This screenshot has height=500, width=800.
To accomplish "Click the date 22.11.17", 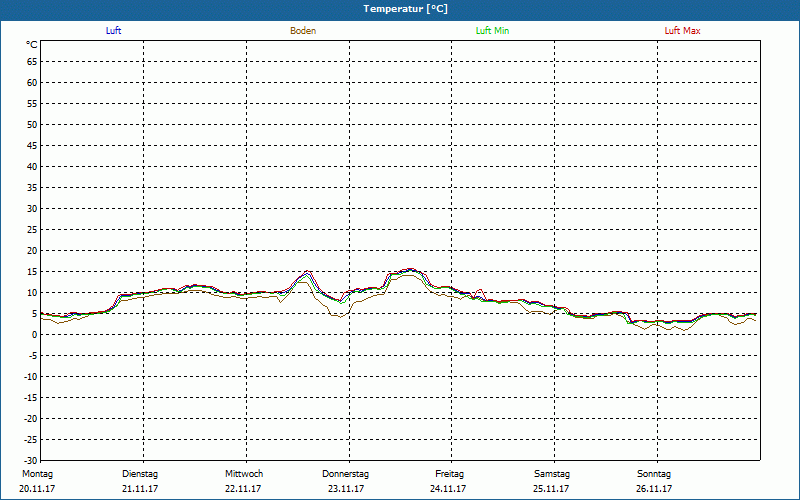I will pyautogui.click(x=243, y=489).
